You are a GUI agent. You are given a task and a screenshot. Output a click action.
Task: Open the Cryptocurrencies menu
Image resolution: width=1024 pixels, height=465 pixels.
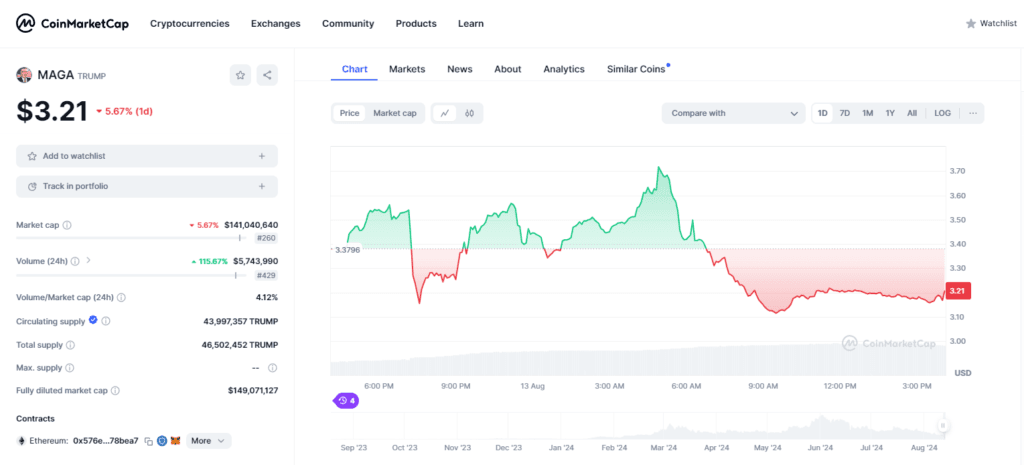189,24
